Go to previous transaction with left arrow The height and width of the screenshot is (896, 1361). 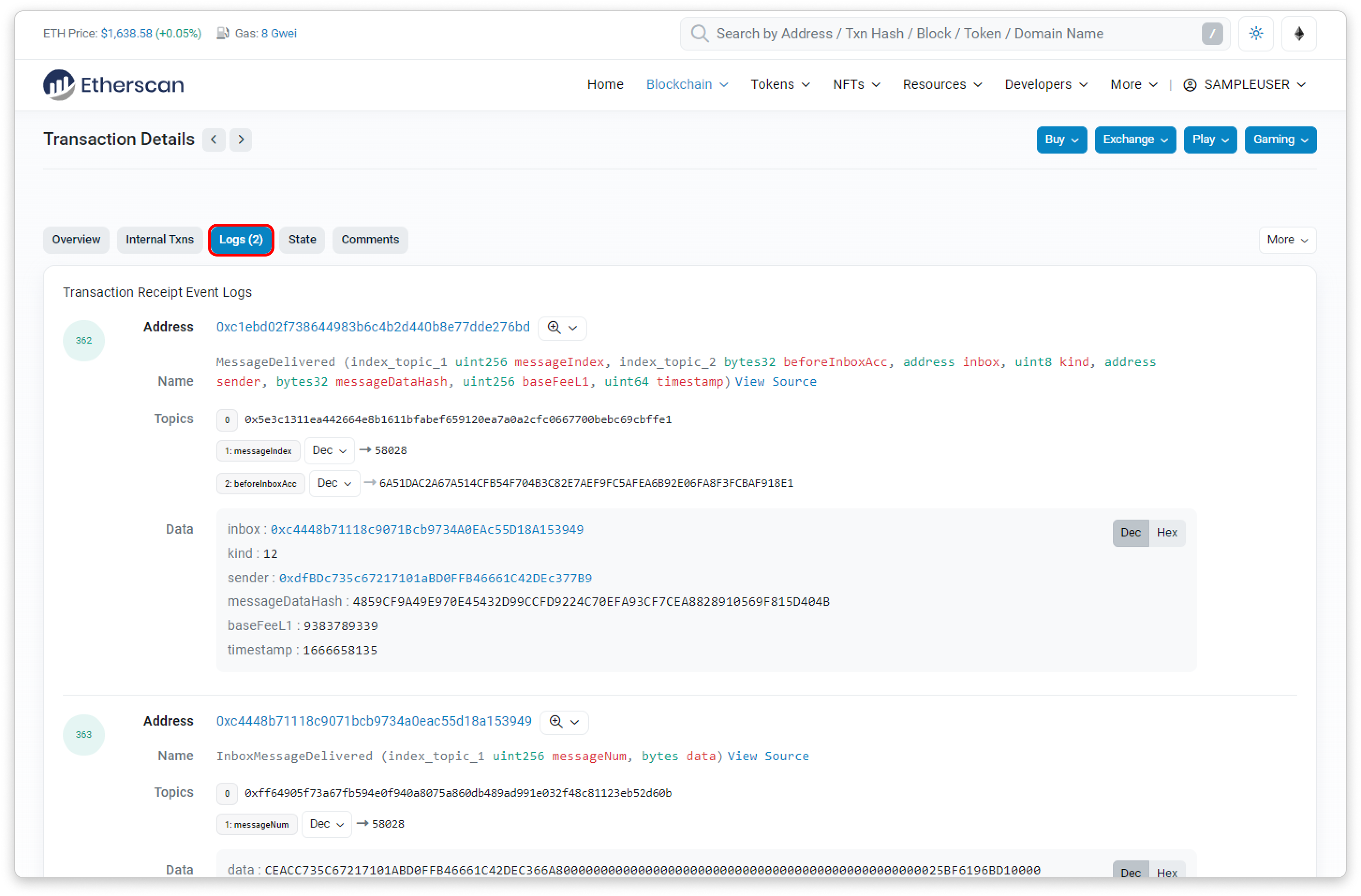(213, 140)
